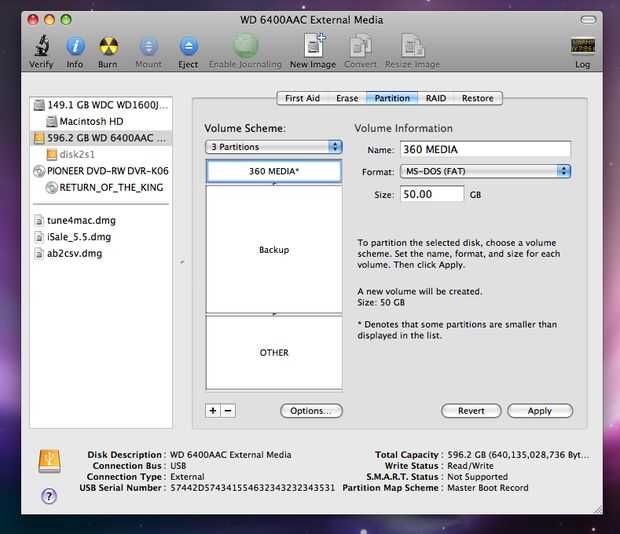Remove a partition with the minus button
Viewport: 620px width, 534px height.
(228, 411)
